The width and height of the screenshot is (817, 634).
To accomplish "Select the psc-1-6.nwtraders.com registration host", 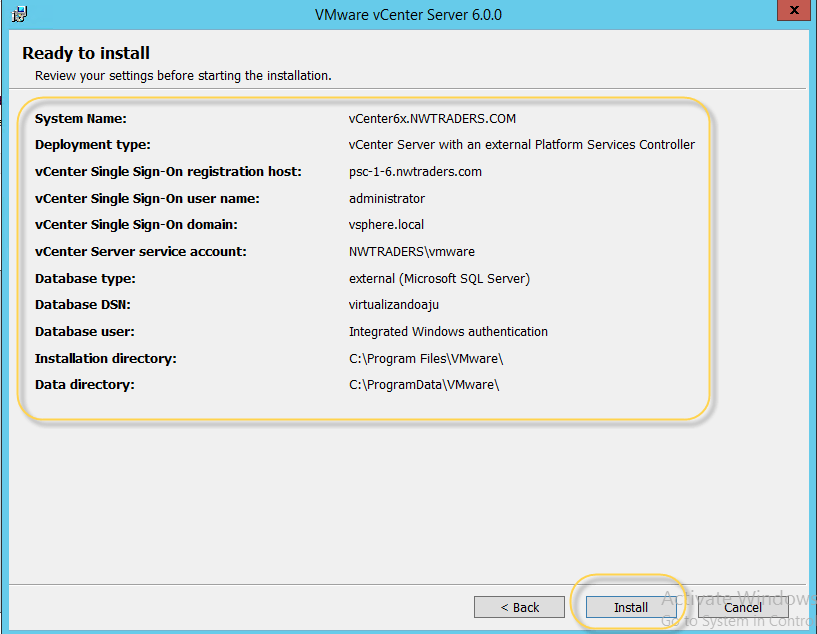I will (415, 172).
